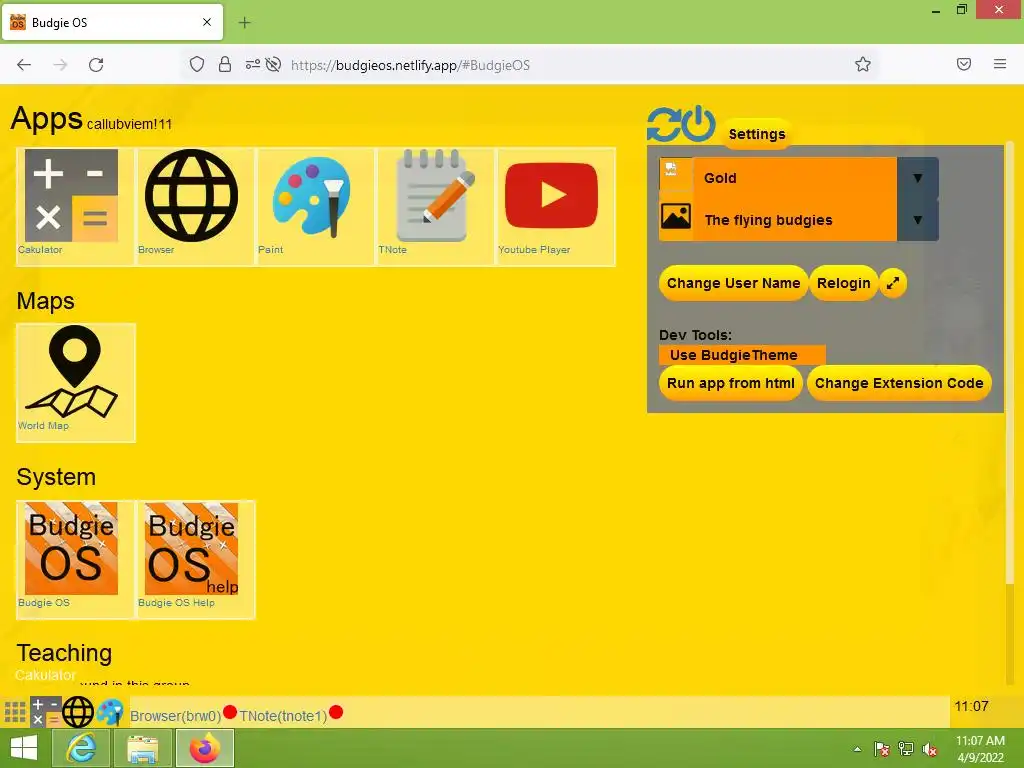The height and width of the screenshot is (768, 1024).
Task: Open the Budgie OS system app
Action: [x=75, y=559]
